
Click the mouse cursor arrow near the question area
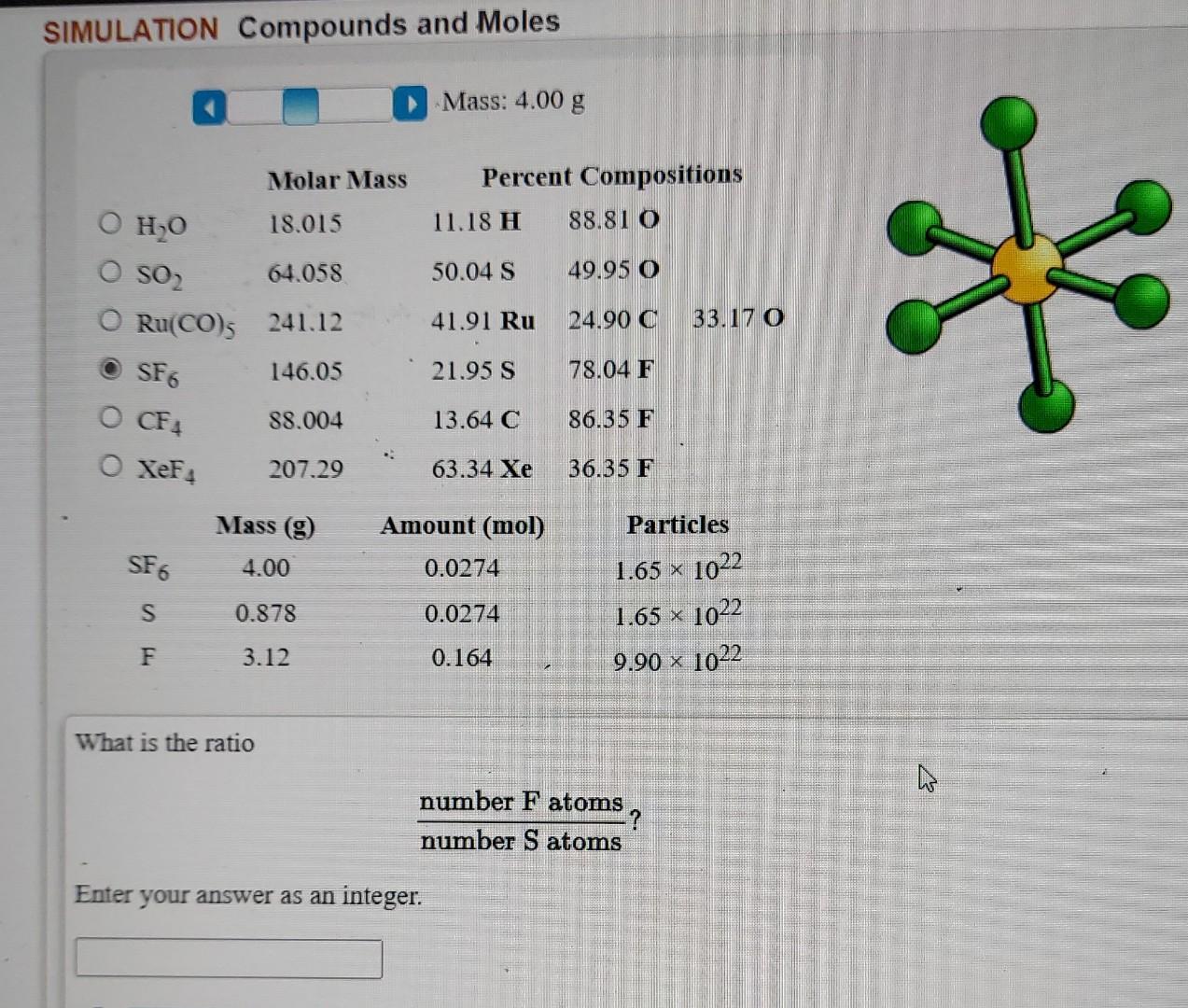point(927,777)
